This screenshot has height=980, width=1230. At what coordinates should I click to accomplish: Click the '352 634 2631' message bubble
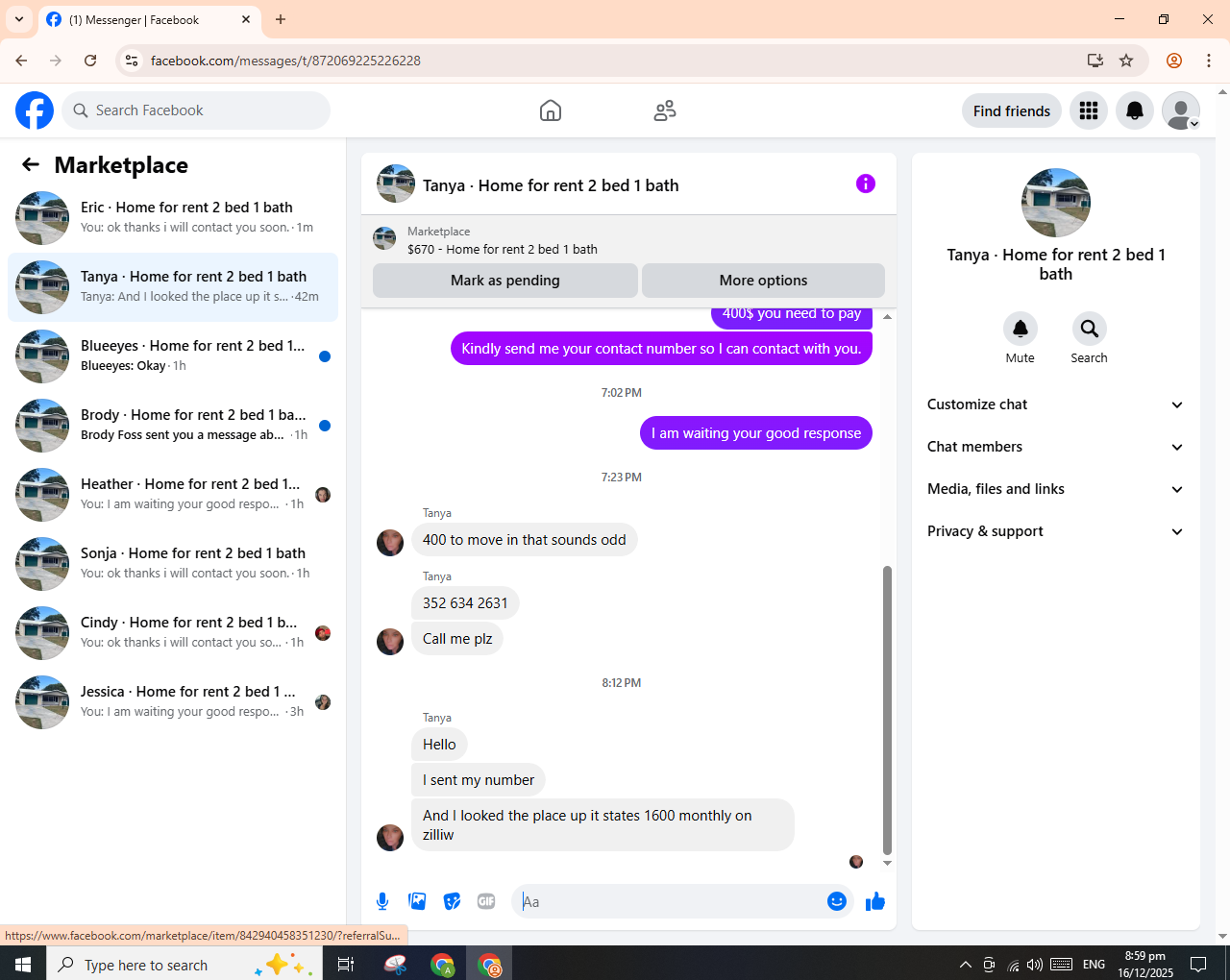tap(465, 603)
